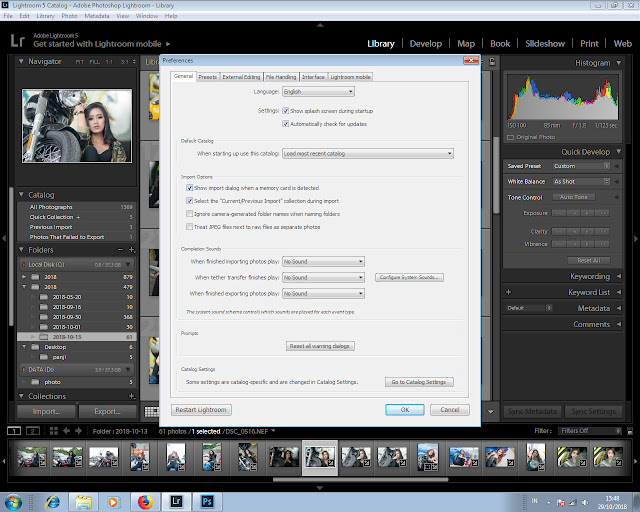The height and width of the screenshot is (512, 640).
Task: Open tether transfer finishes sound dropdown
Action: coord(323,277)
